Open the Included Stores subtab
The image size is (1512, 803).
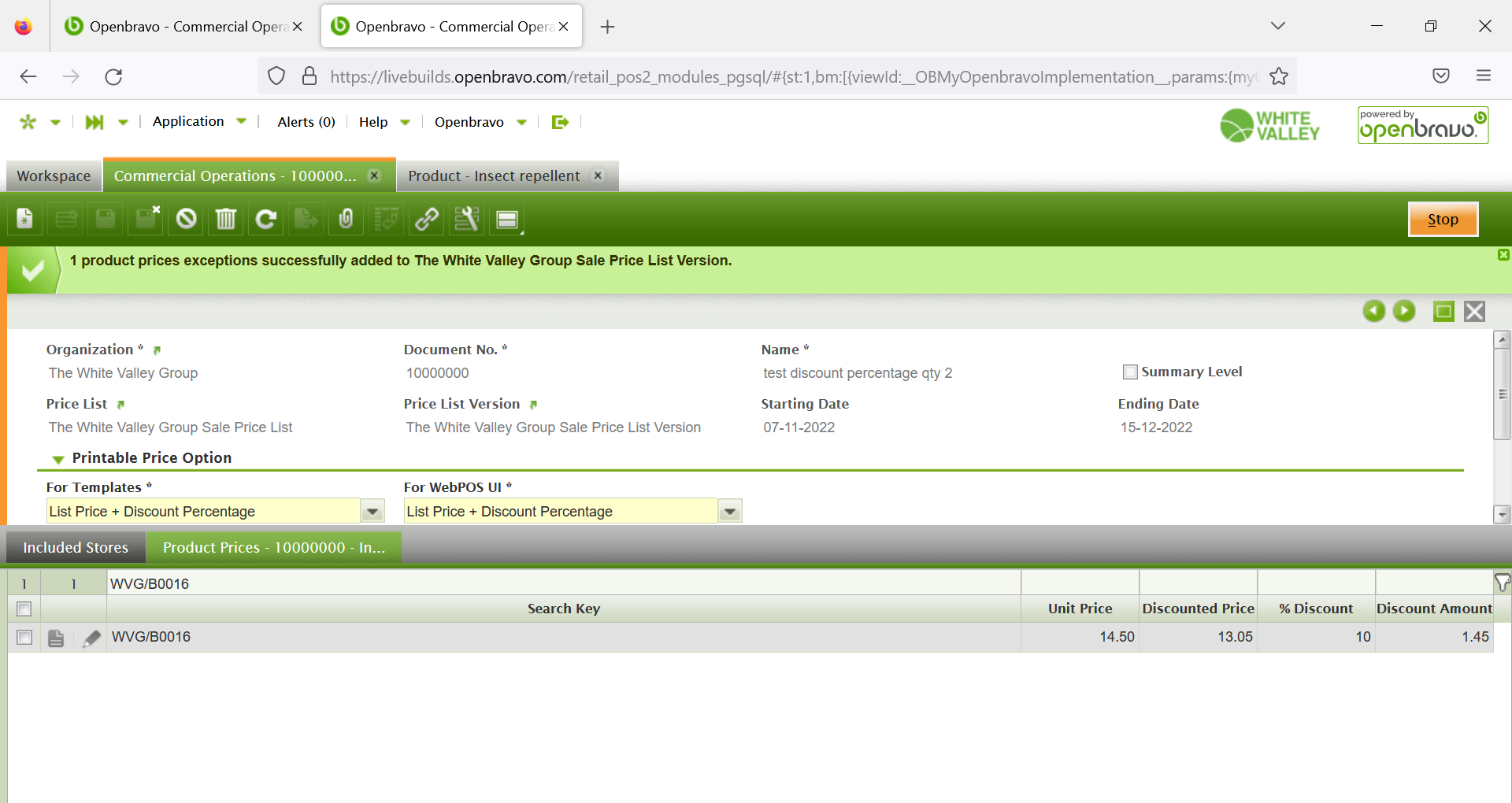click(76, 547)
